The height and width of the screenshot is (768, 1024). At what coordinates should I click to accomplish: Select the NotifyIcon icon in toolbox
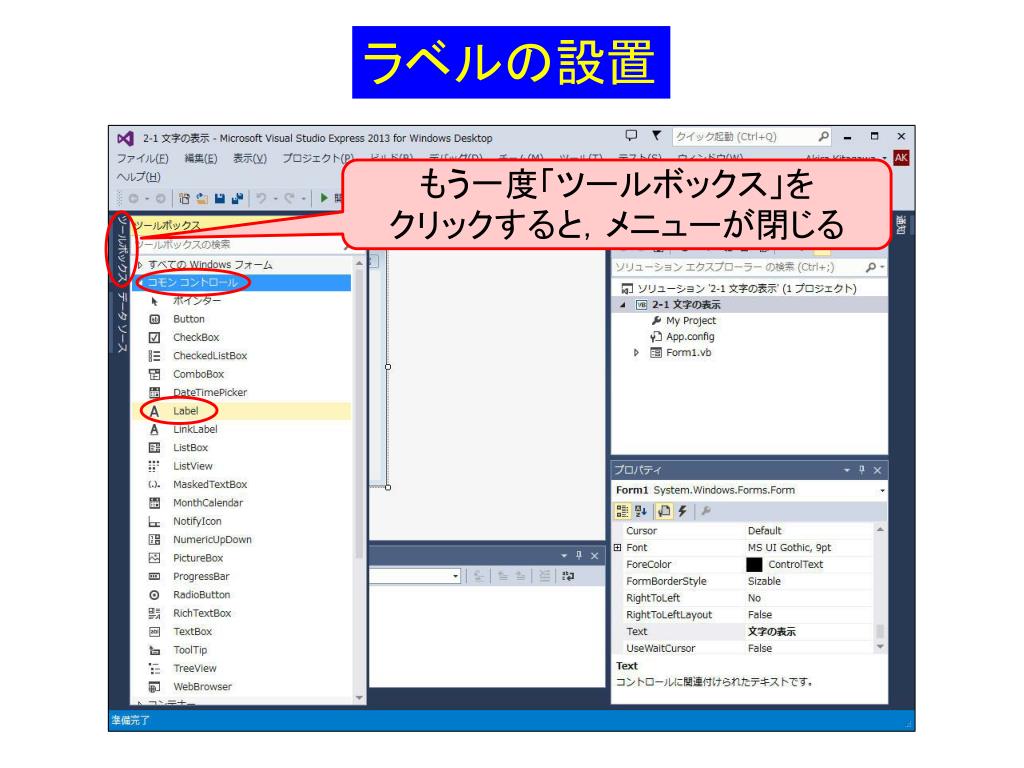(155, 521)
